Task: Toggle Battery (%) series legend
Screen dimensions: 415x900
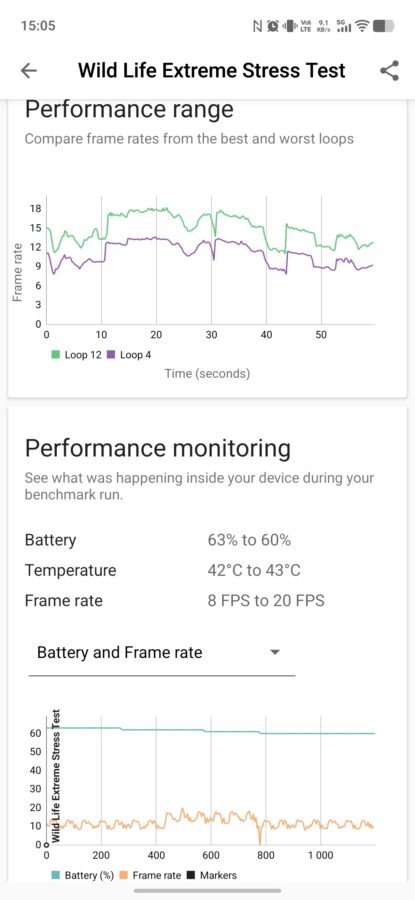Action: (83, 875)
